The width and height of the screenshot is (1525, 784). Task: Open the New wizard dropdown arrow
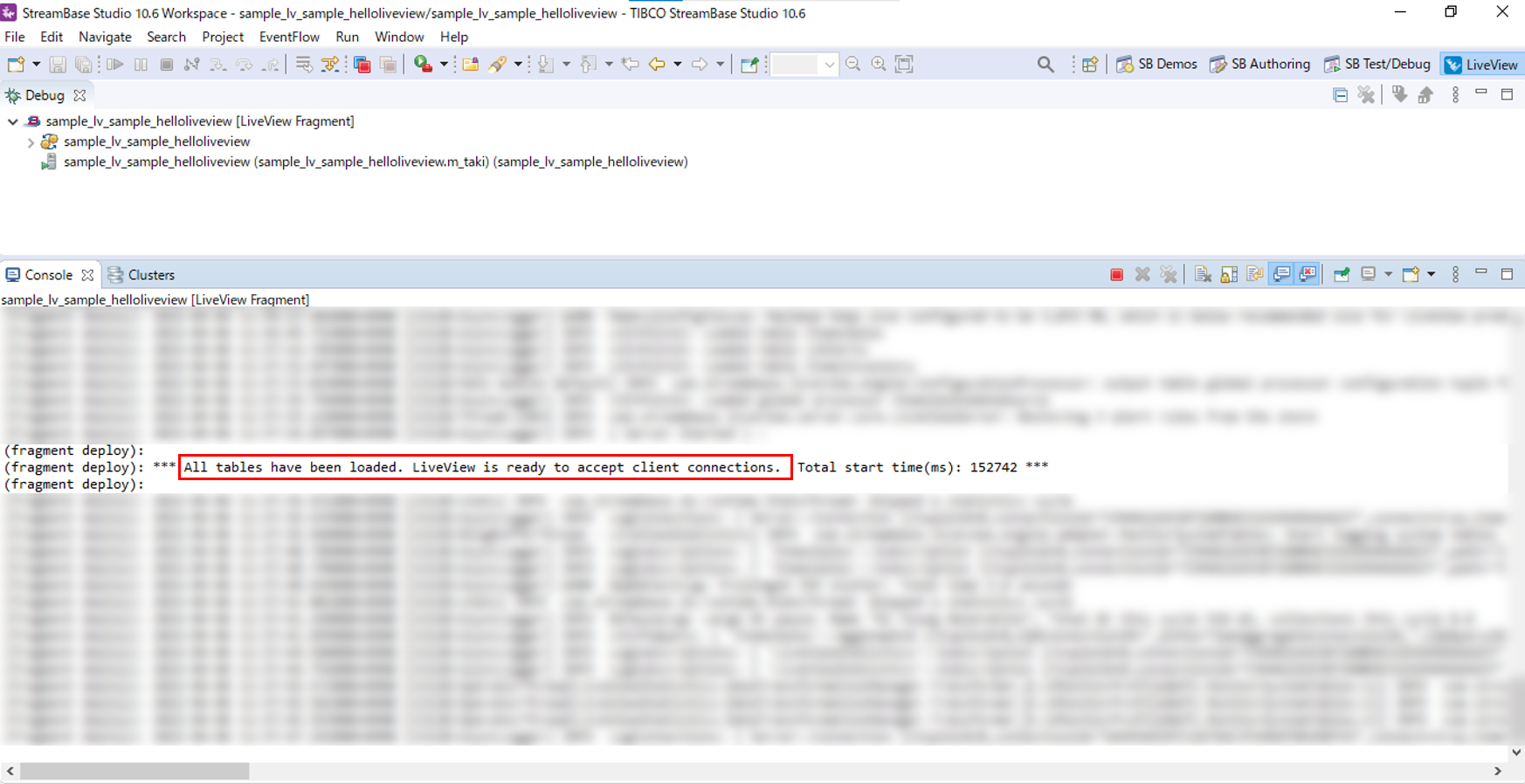36,65
